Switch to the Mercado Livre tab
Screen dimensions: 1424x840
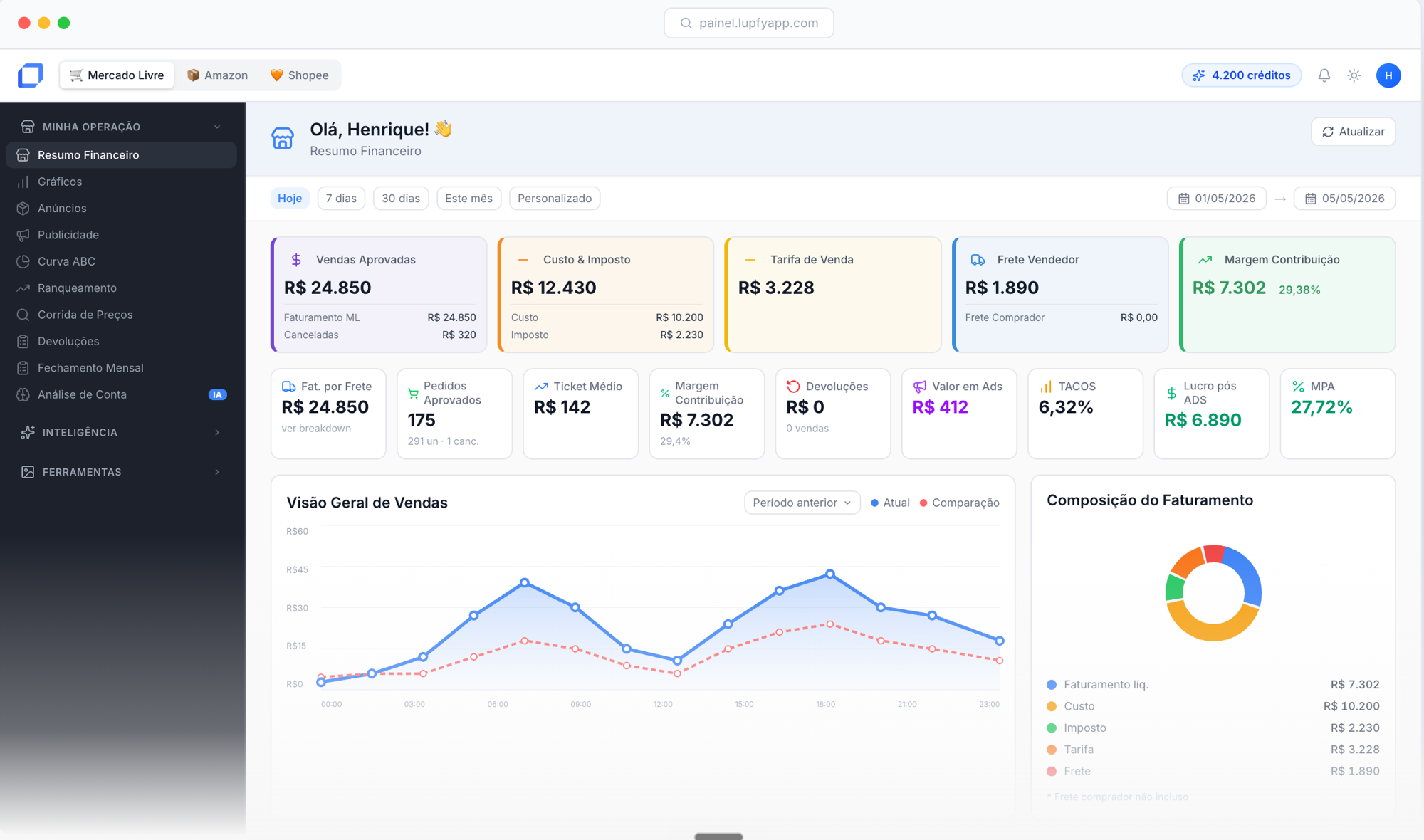point(117,75)
